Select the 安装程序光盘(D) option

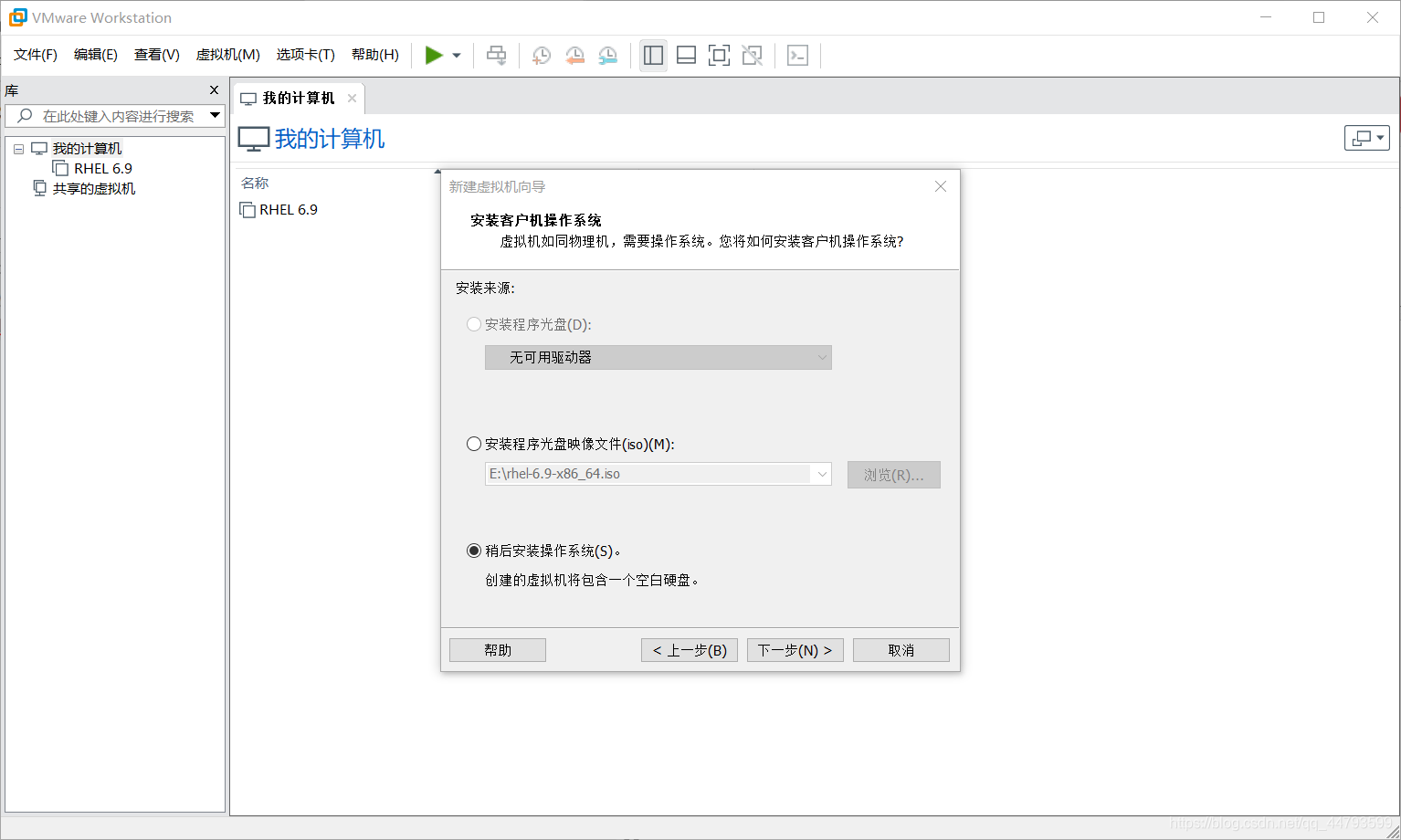click(x=473, y=324)
